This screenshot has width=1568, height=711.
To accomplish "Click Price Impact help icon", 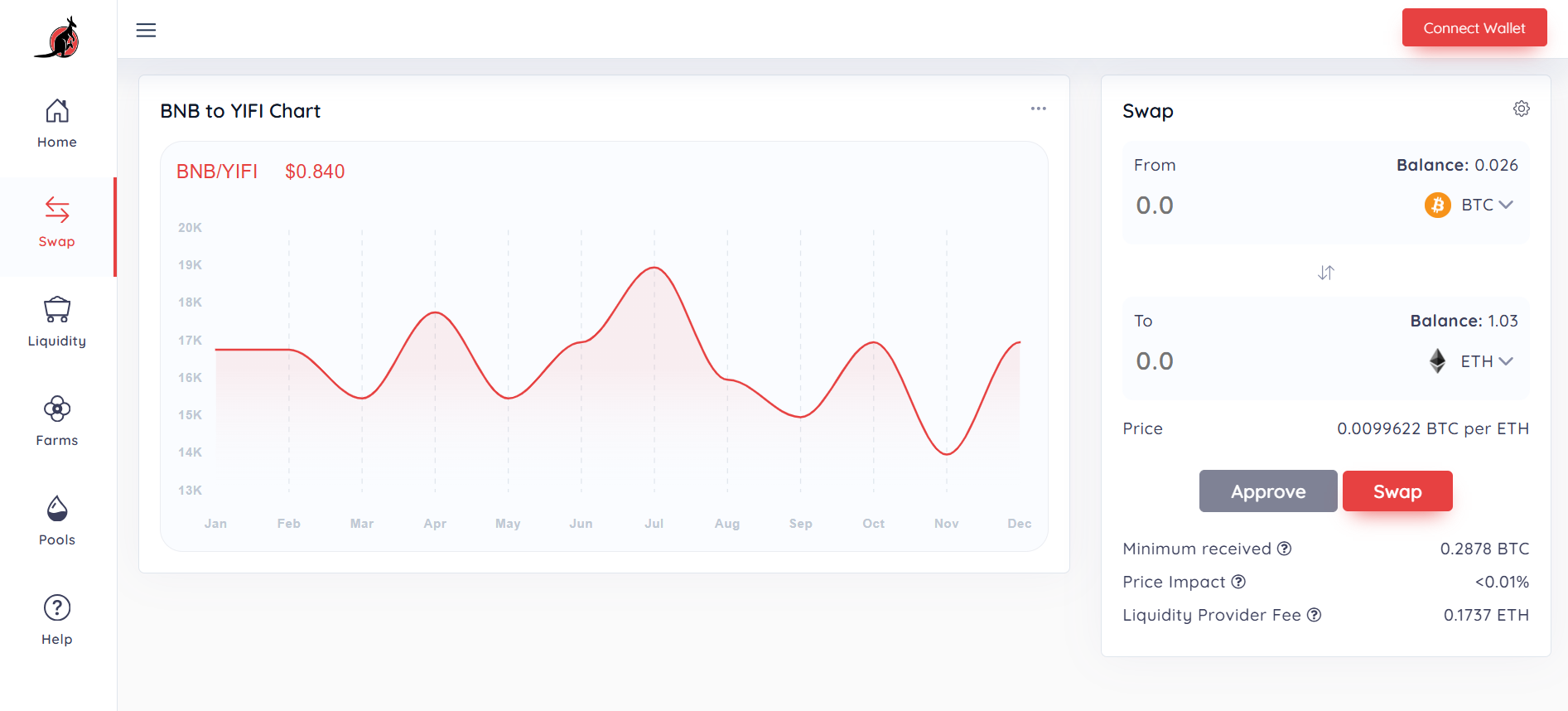I will click(x=1238, y=582).
